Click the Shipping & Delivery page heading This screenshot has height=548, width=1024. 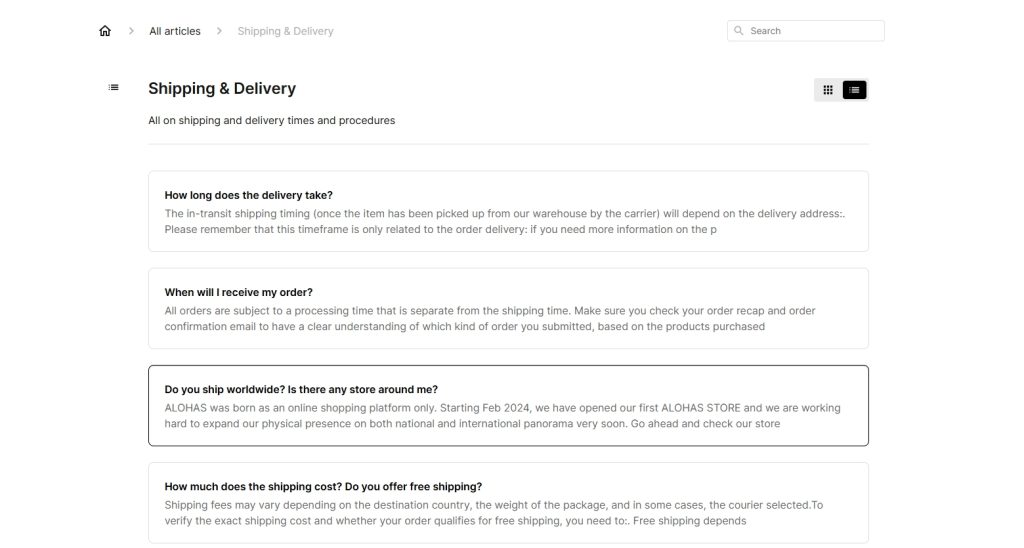(222, 88)
